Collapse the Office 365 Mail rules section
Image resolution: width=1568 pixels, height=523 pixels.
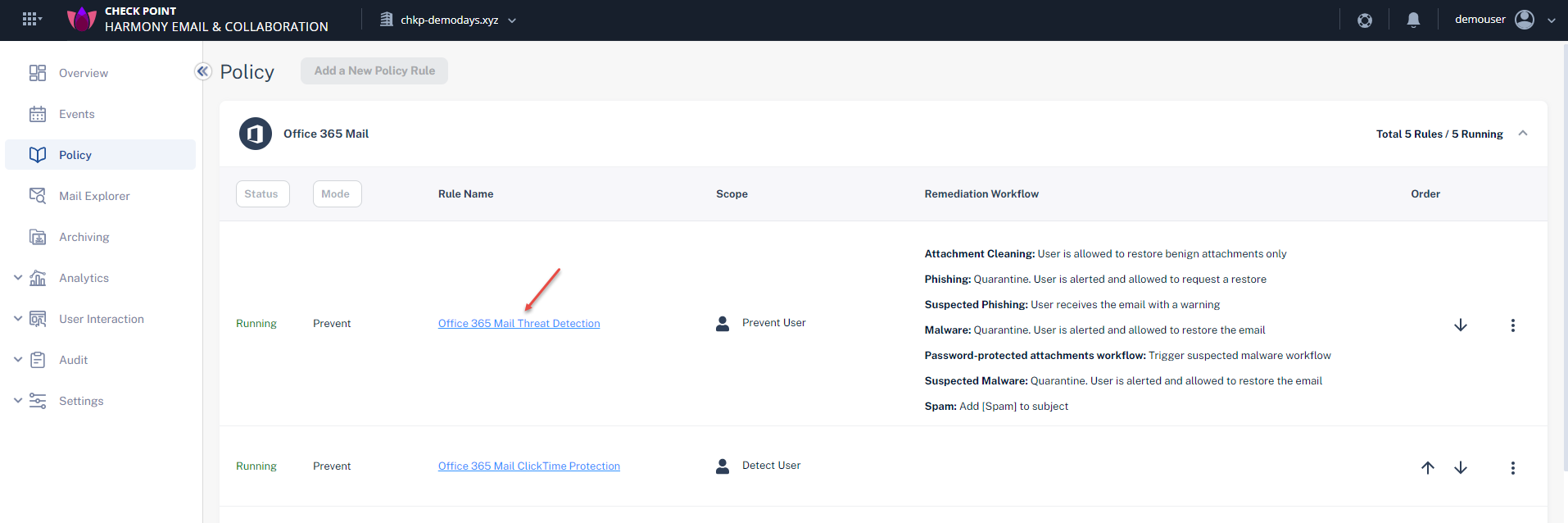pyautogui.click(x=1523, y=133)
